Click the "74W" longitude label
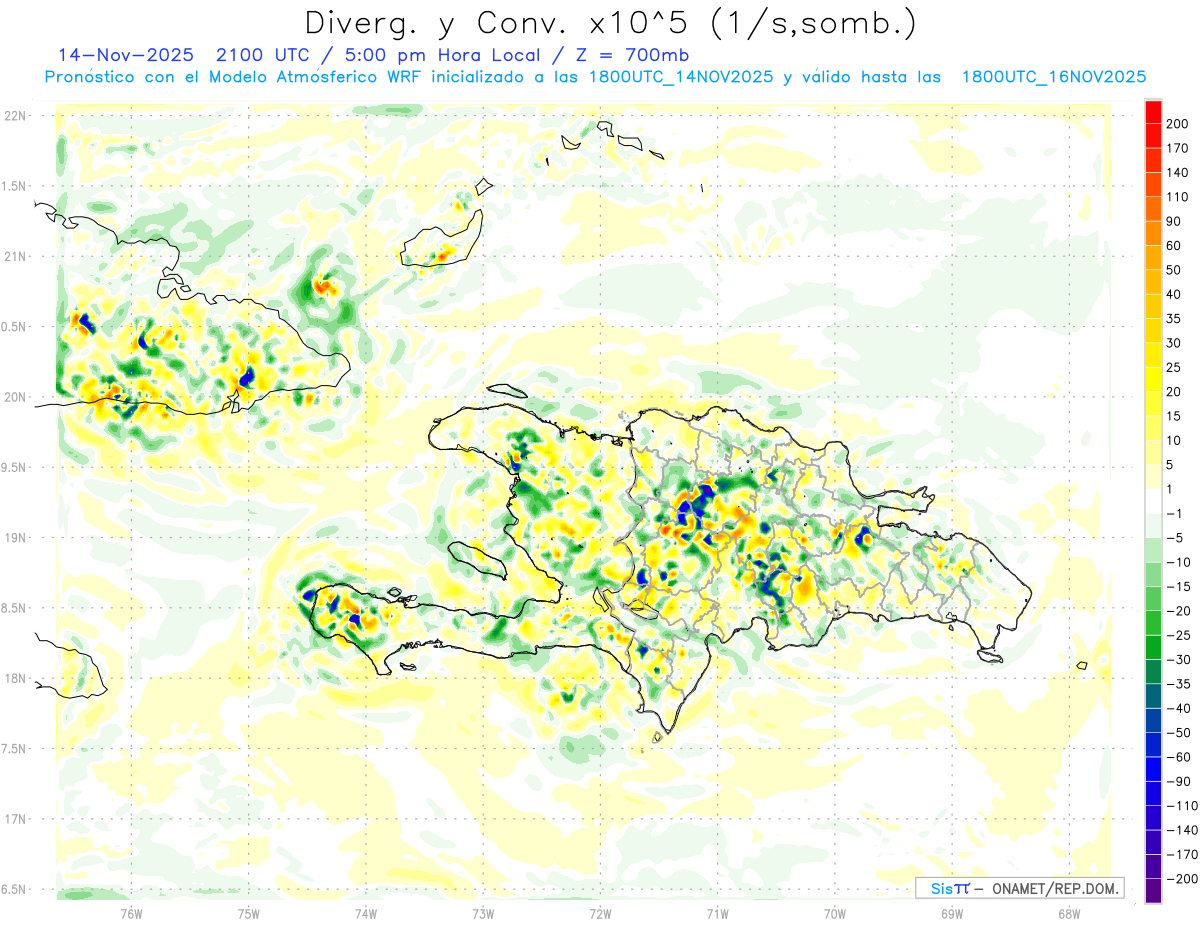This screenshot has width=1200, height=927. 366,913
